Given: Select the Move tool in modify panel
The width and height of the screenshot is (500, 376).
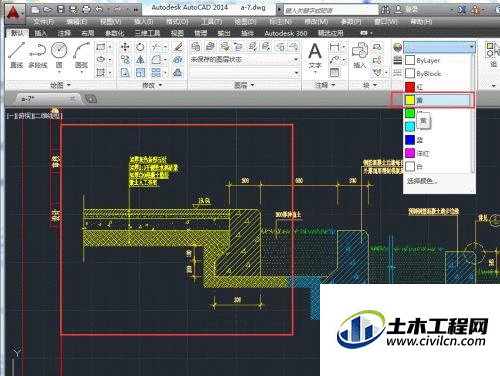Looking at the screenshot, I should (125, 47).
